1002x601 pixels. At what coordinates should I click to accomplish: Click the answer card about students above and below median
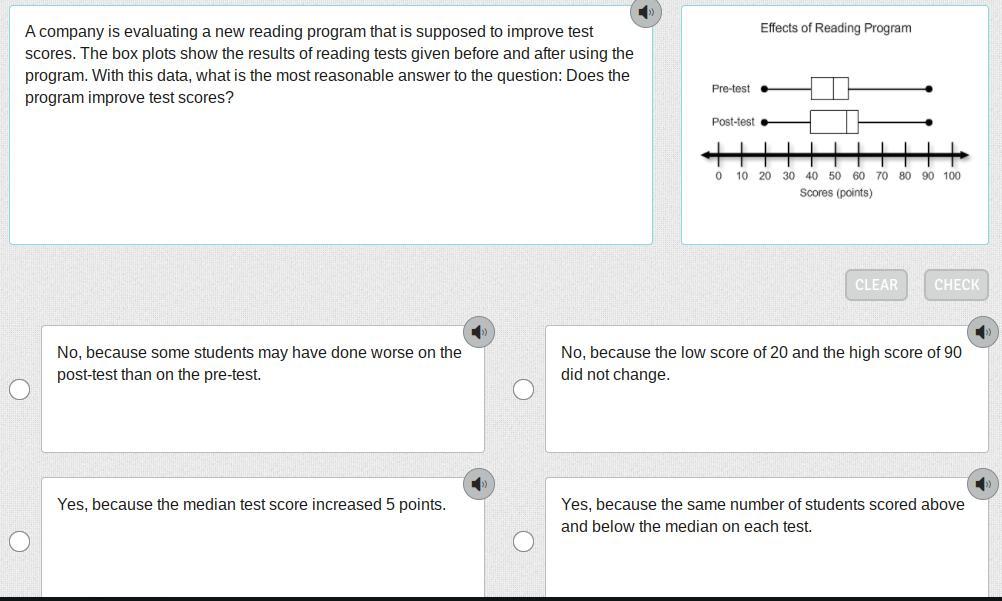pyautogui.click(x=767, y=537)
